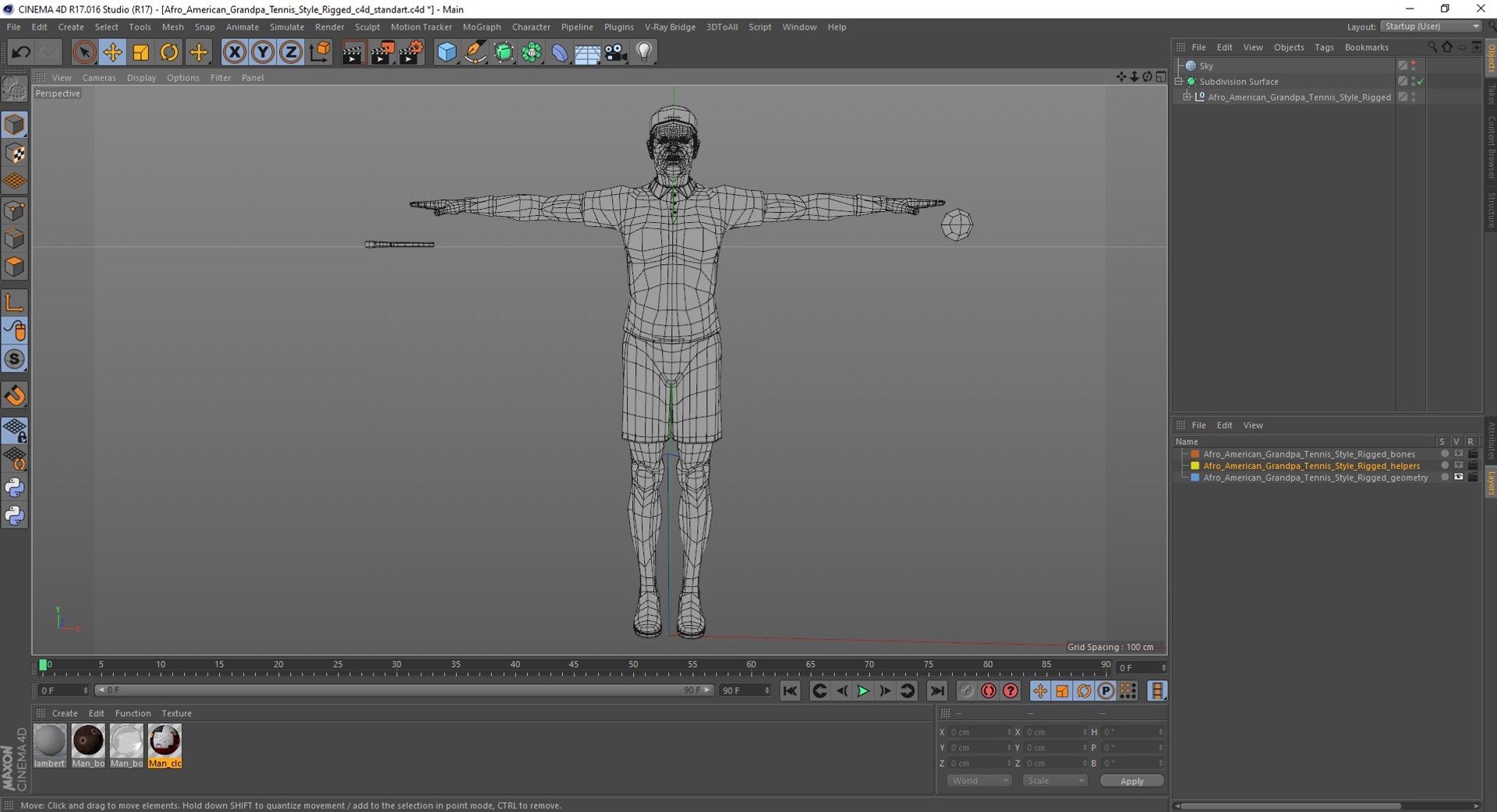Open the deformer objects icon
This screenshot has width=1497, height=812.
tap(560, 52)
